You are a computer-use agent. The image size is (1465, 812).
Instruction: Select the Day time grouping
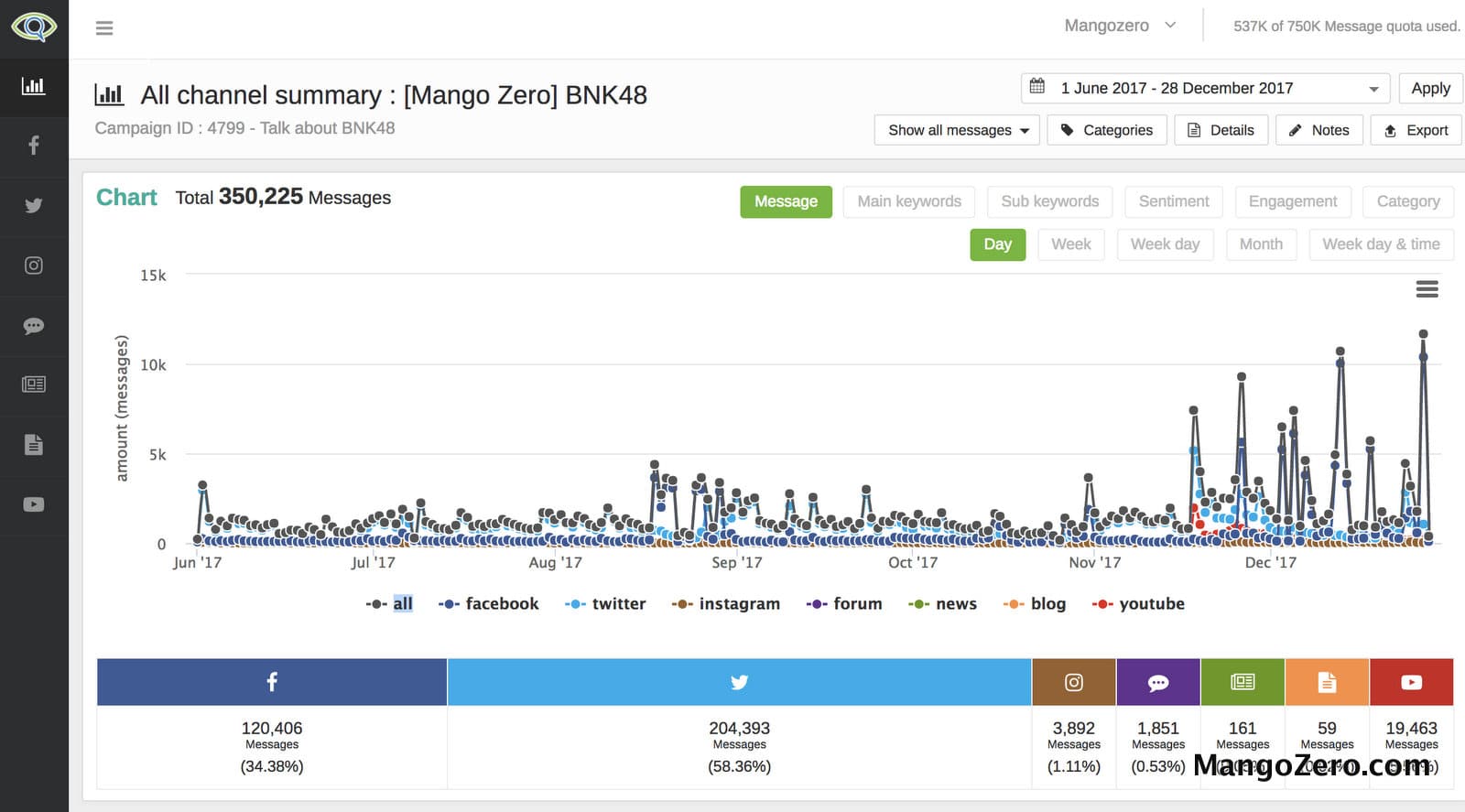click(997, 244)
